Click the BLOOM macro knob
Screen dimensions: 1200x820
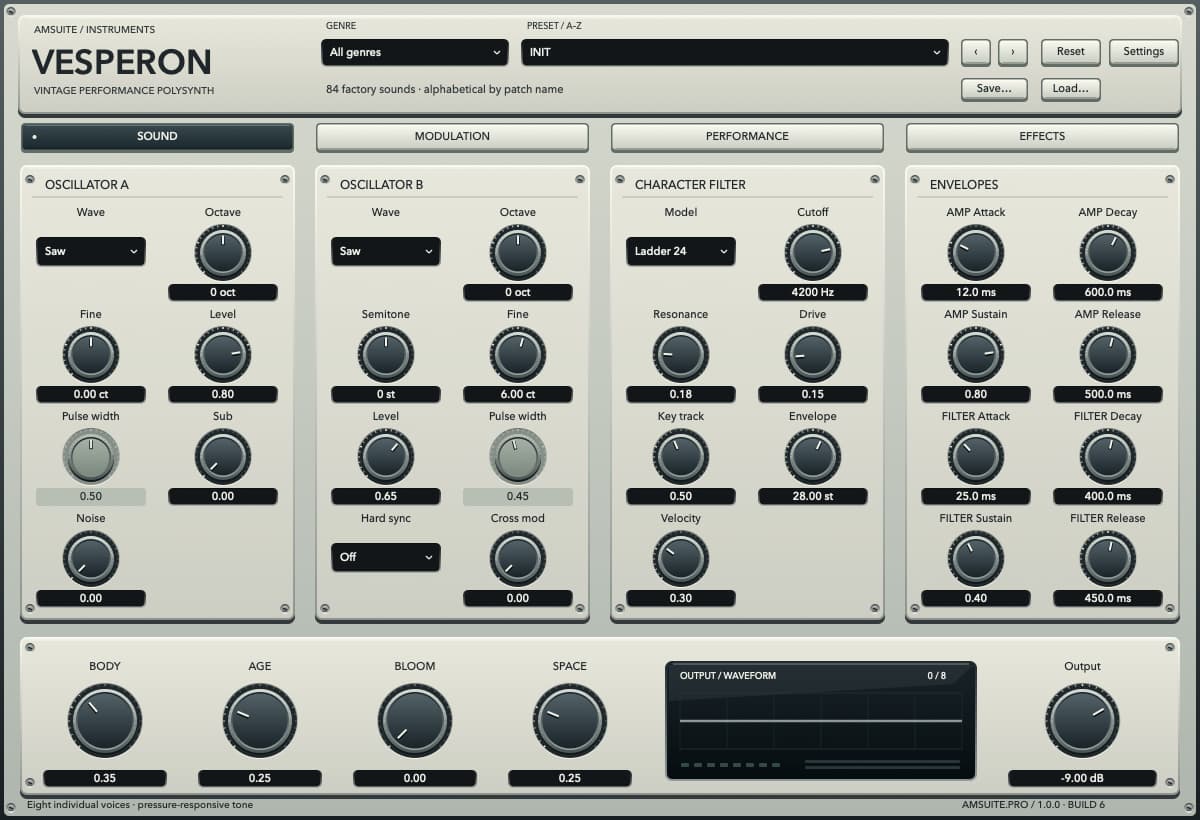coord(415,721)
